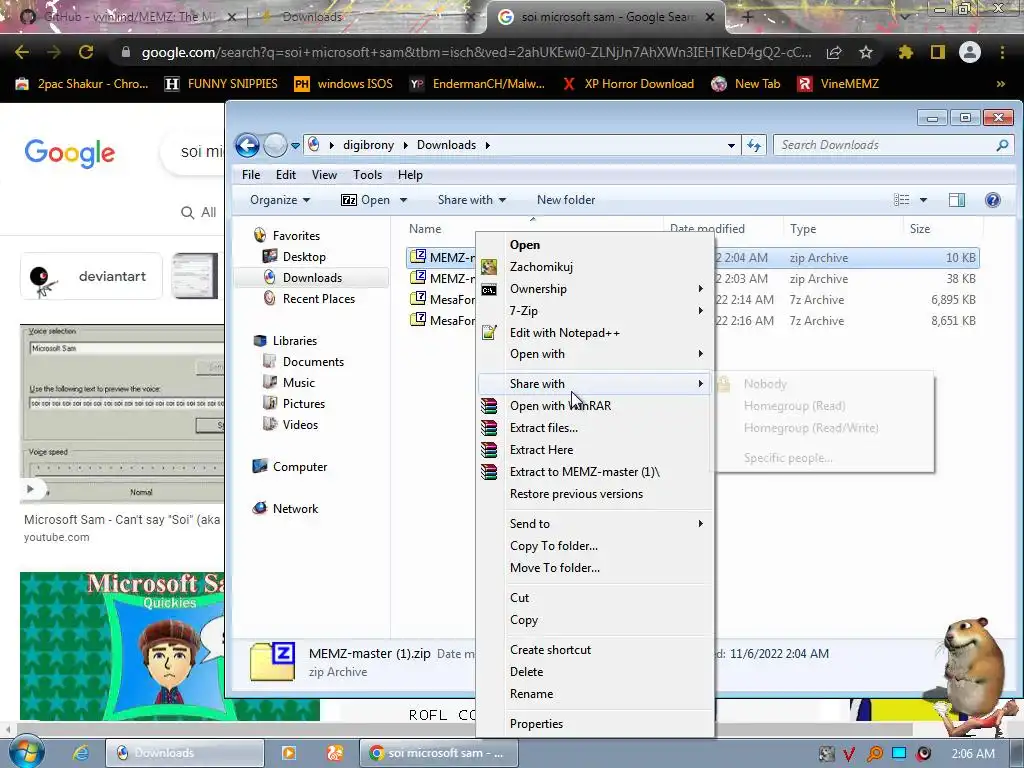
Task: Expand the Open button dropdown arrow
Action: [403, 200]
